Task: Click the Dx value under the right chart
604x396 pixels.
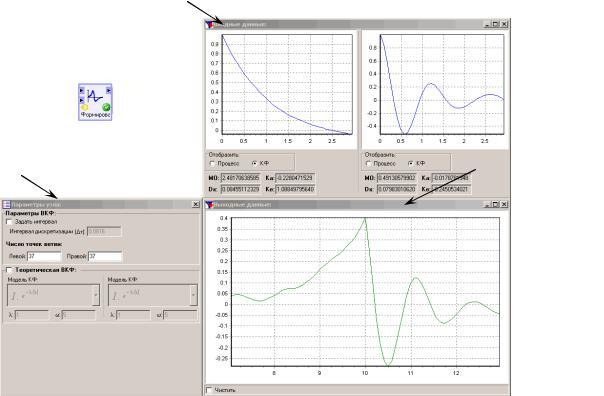Action: [x=396, y=189]
